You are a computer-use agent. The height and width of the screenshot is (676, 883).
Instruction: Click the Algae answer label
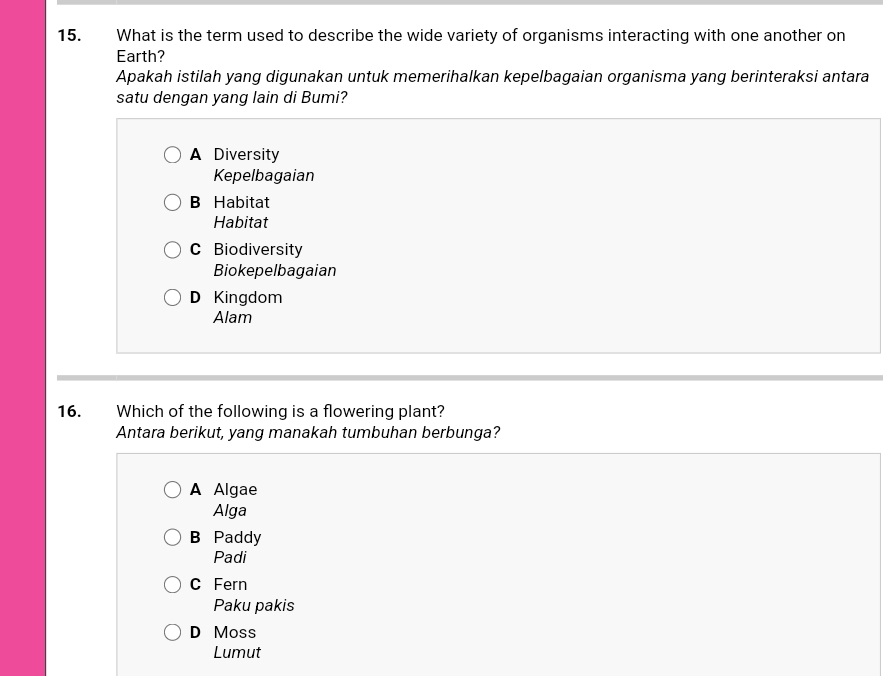tap(235, 490)
